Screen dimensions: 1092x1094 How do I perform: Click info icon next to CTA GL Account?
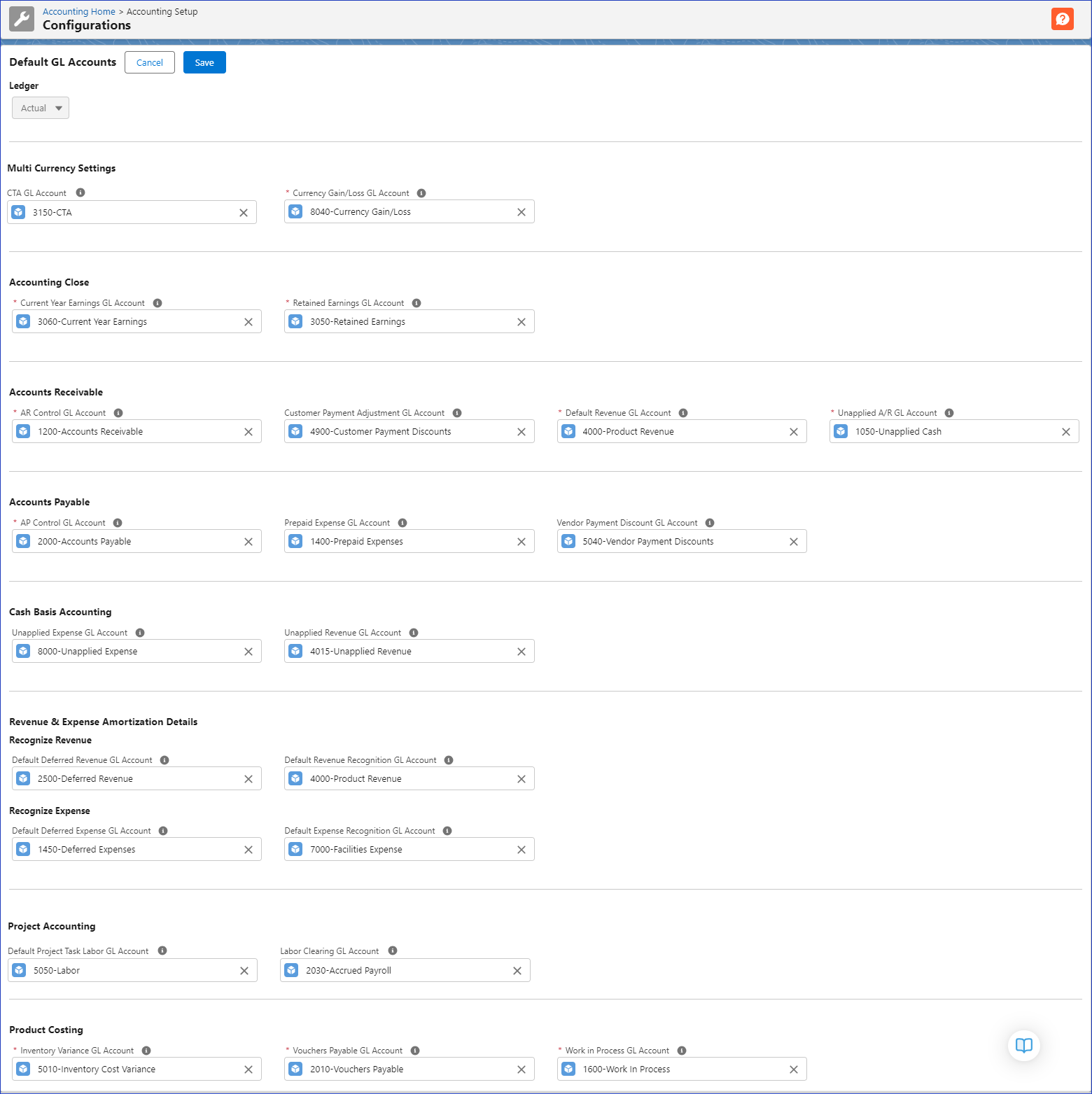point(80,192)
